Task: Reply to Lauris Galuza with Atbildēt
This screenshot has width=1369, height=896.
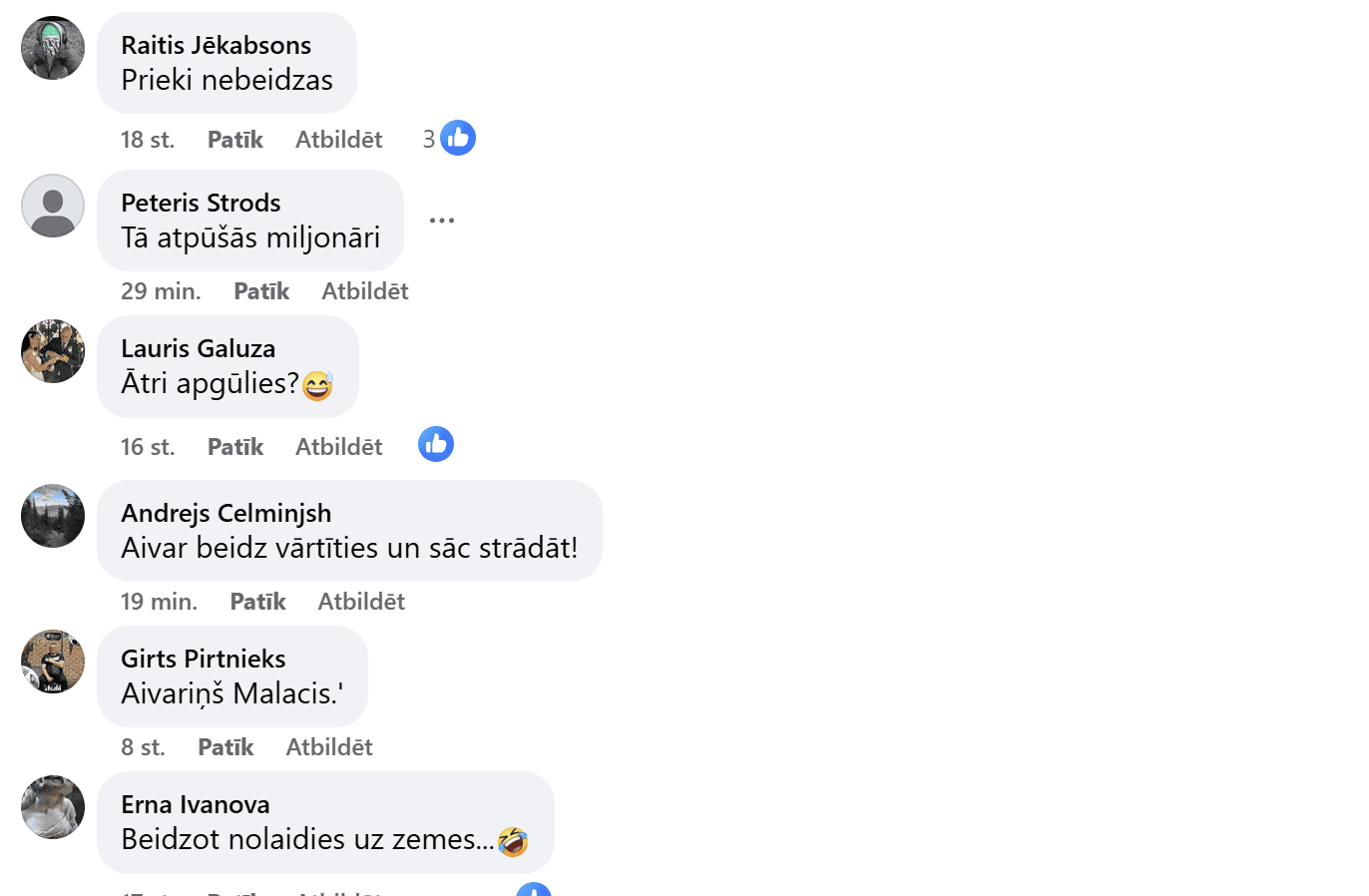Action: 338,447
